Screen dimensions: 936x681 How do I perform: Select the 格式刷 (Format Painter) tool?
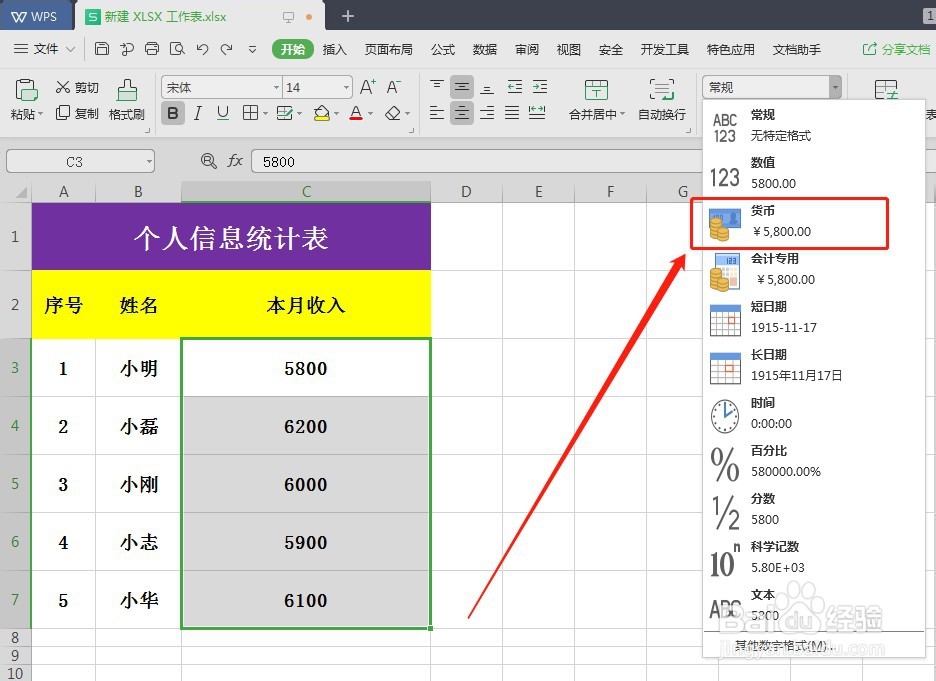[x=125, y=101]
